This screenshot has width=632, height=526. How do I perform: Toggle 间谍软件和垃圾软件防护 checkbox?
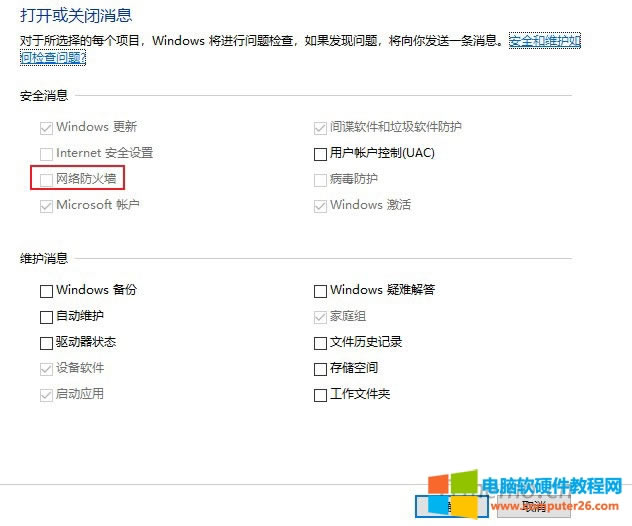pos(320,128)
